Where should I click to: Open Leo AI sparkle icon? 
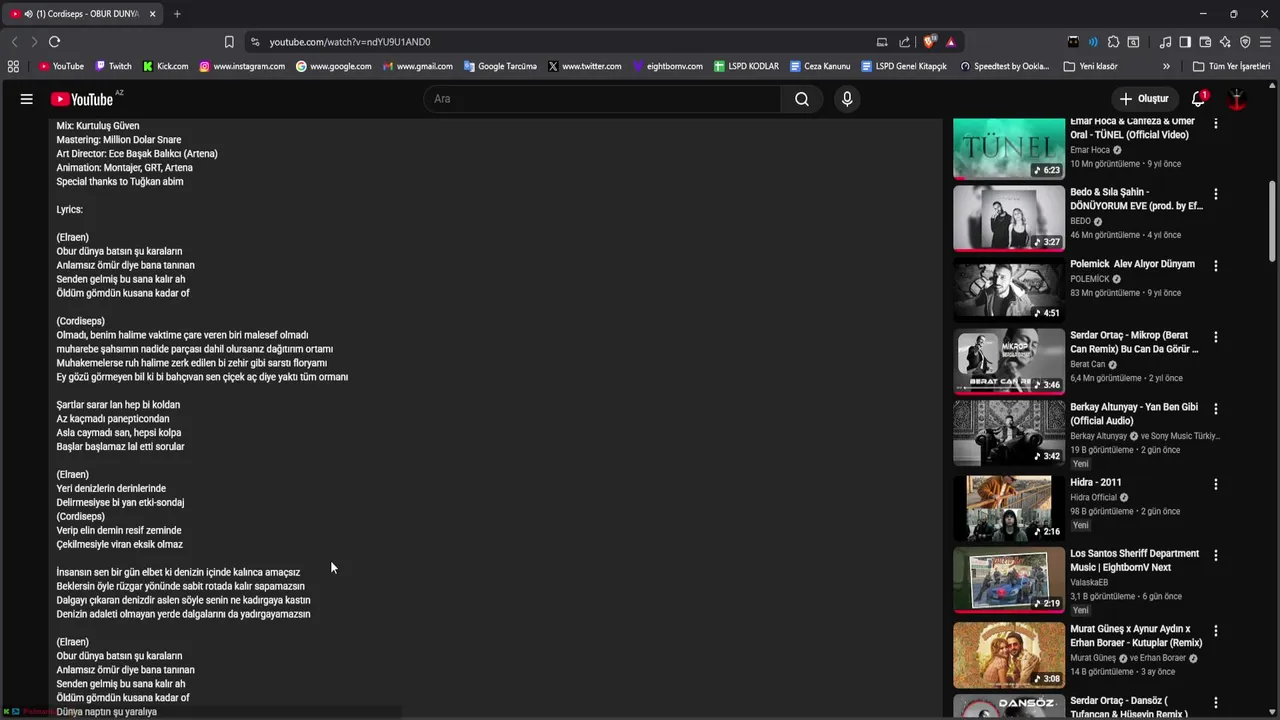point(1225,42)
